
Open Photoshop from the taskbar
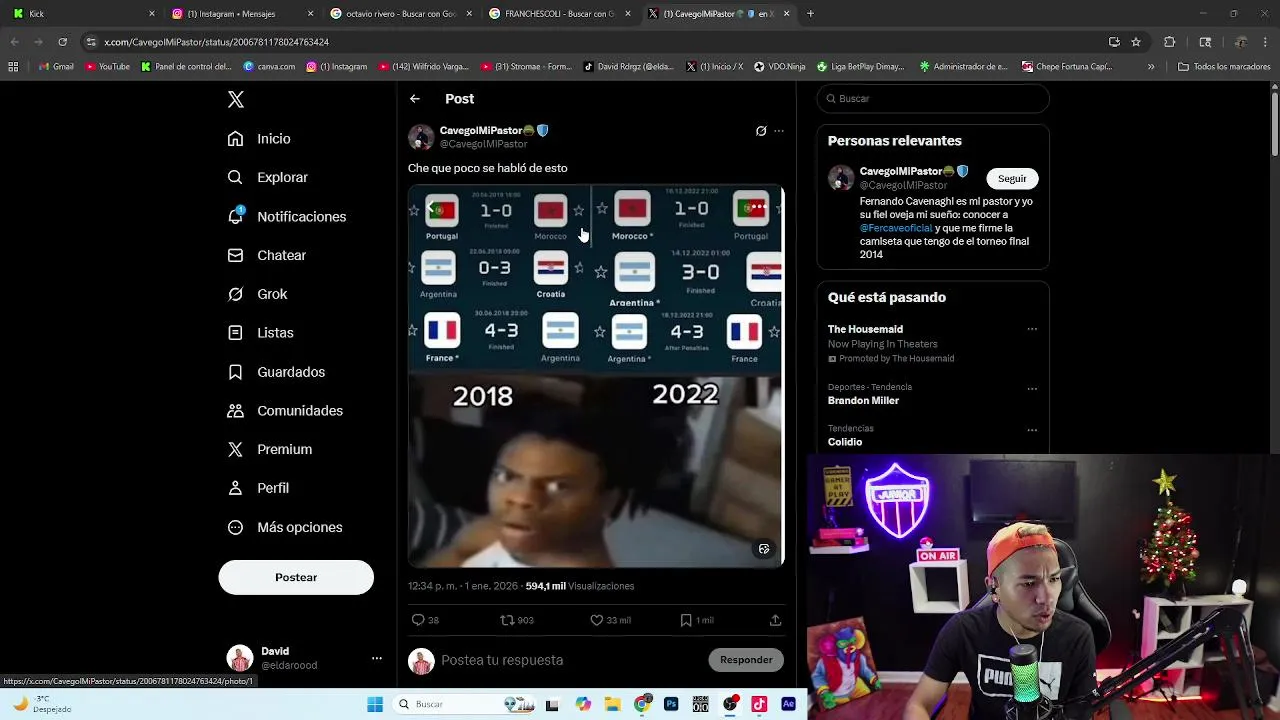[x=671, y=704]
